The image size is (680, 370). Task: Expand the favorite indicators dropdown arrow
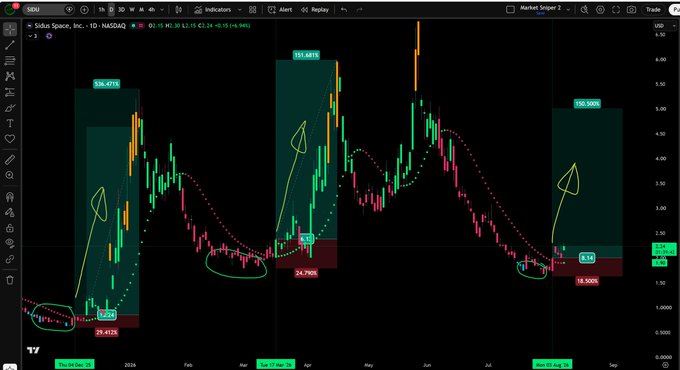coord(239,10)
